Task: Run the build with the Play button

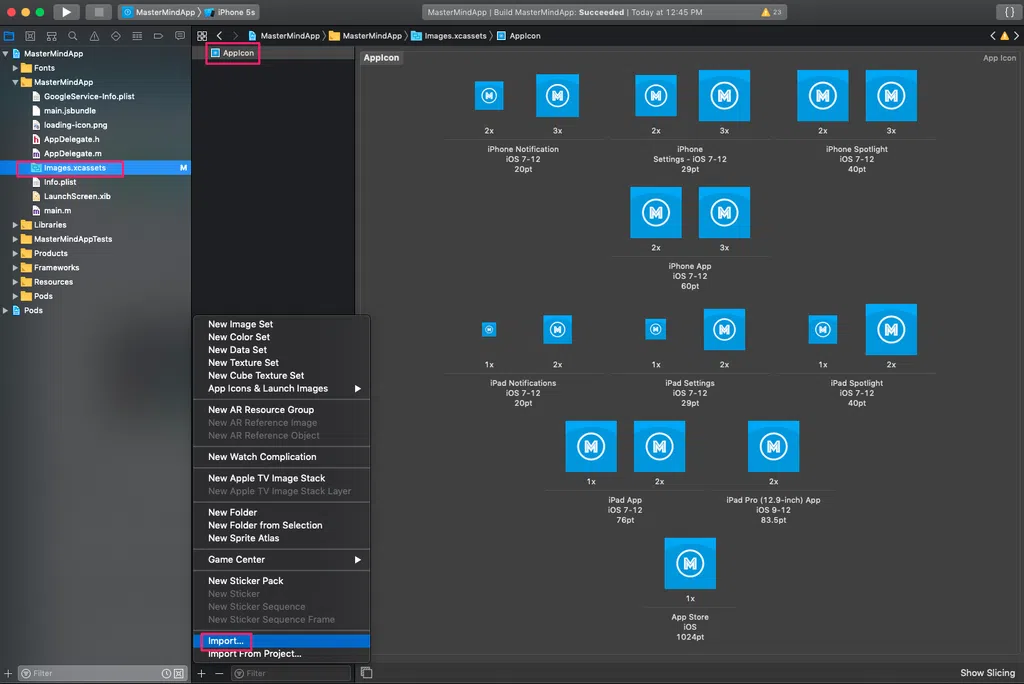Action: tap(66, 12)
